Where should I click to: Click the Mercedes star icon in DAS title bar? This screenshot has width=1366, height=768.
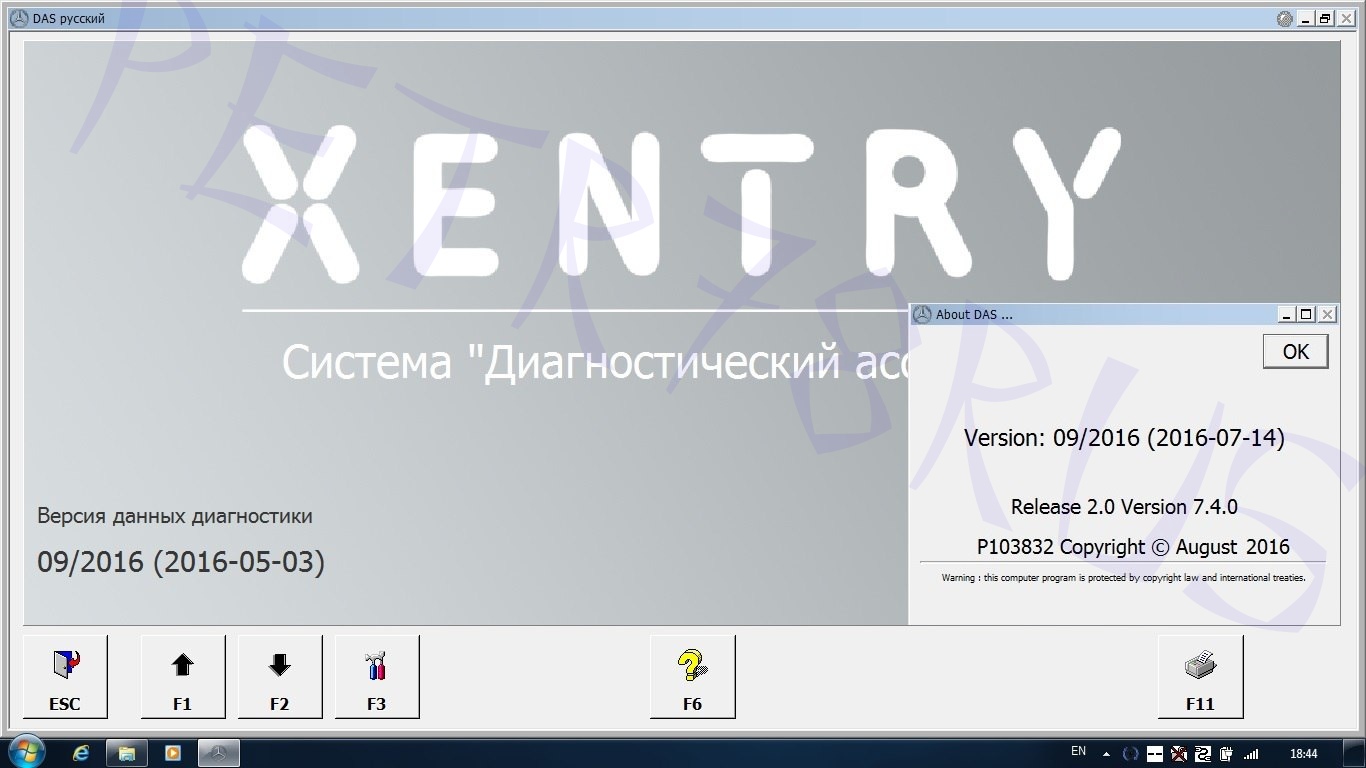point(19,18)
